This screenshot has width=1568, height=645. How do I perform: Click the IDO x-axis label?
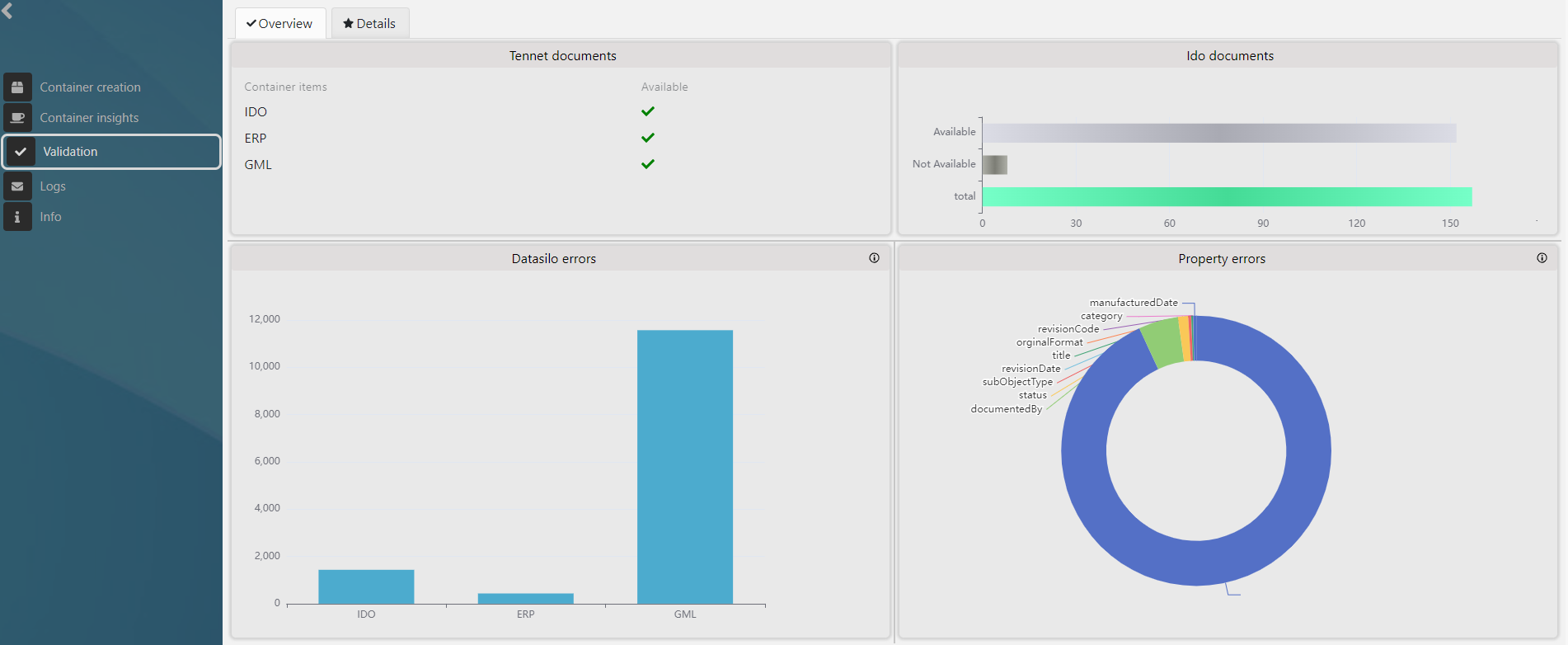point(366,614)
